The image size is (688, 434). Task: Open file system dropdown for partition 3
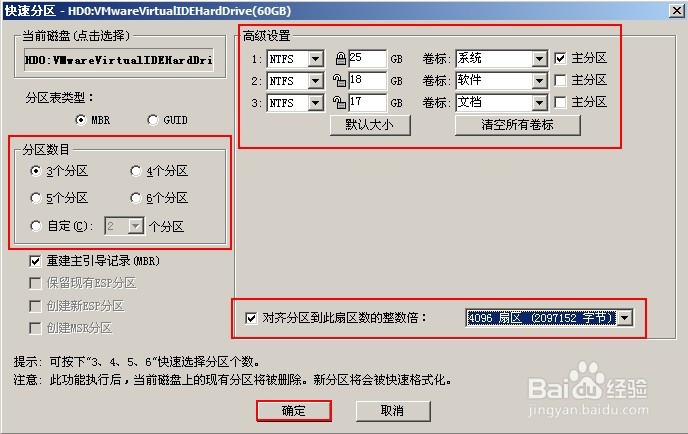tap(315, 103)
